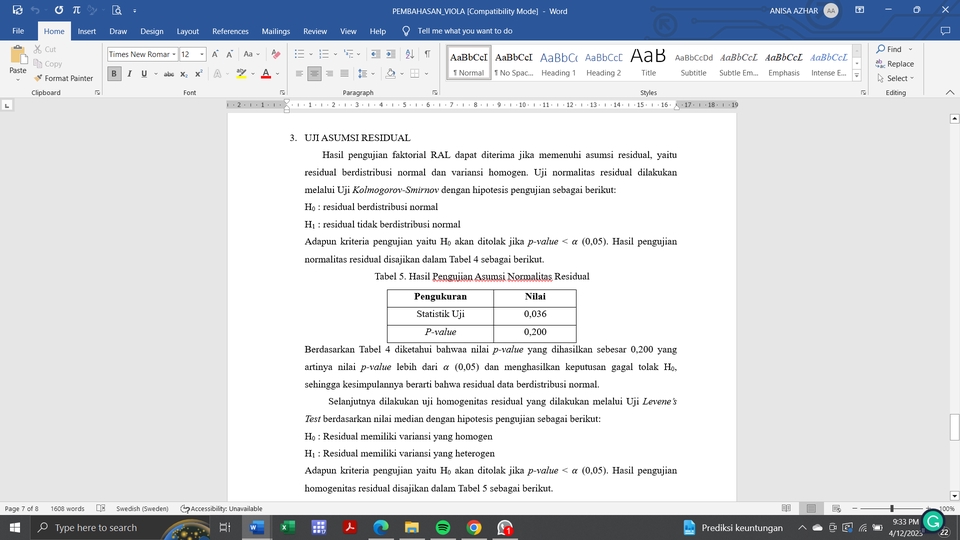
Task: Clear all formatting icon
Action: tap(276, 54)
